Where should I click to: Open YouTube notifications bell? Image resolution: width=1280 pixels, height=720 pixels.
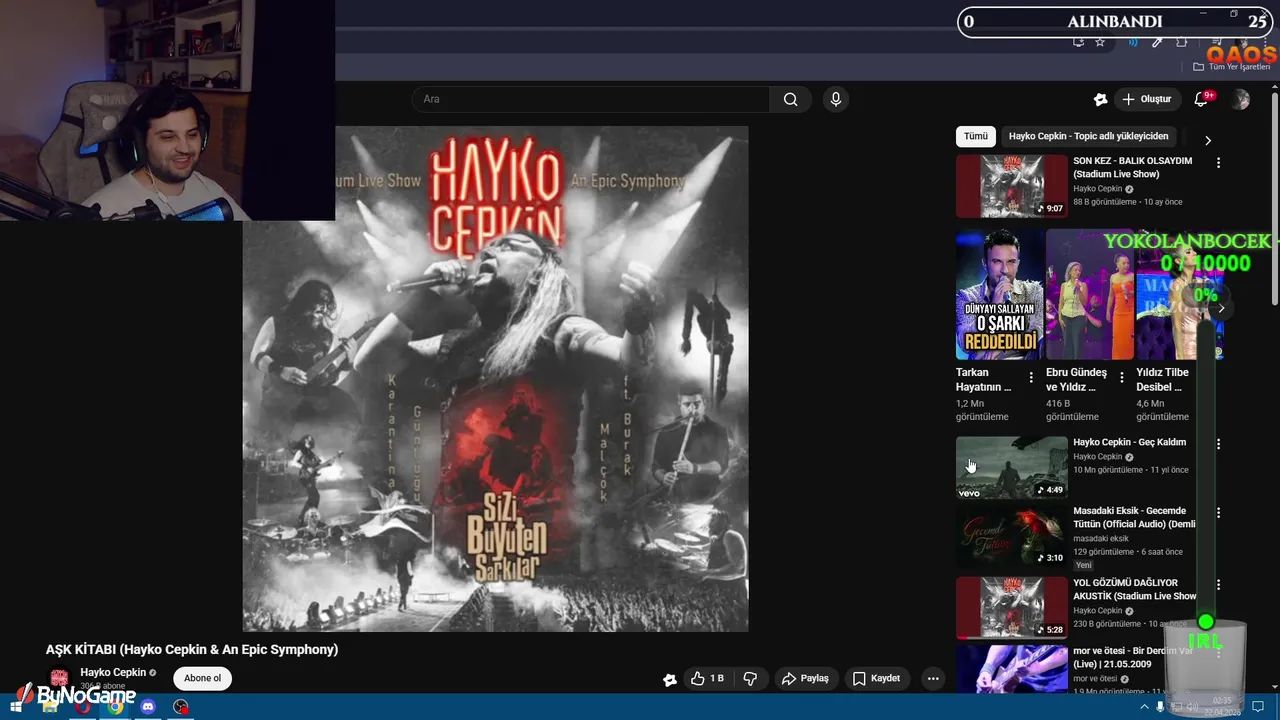pos(1202,99)
